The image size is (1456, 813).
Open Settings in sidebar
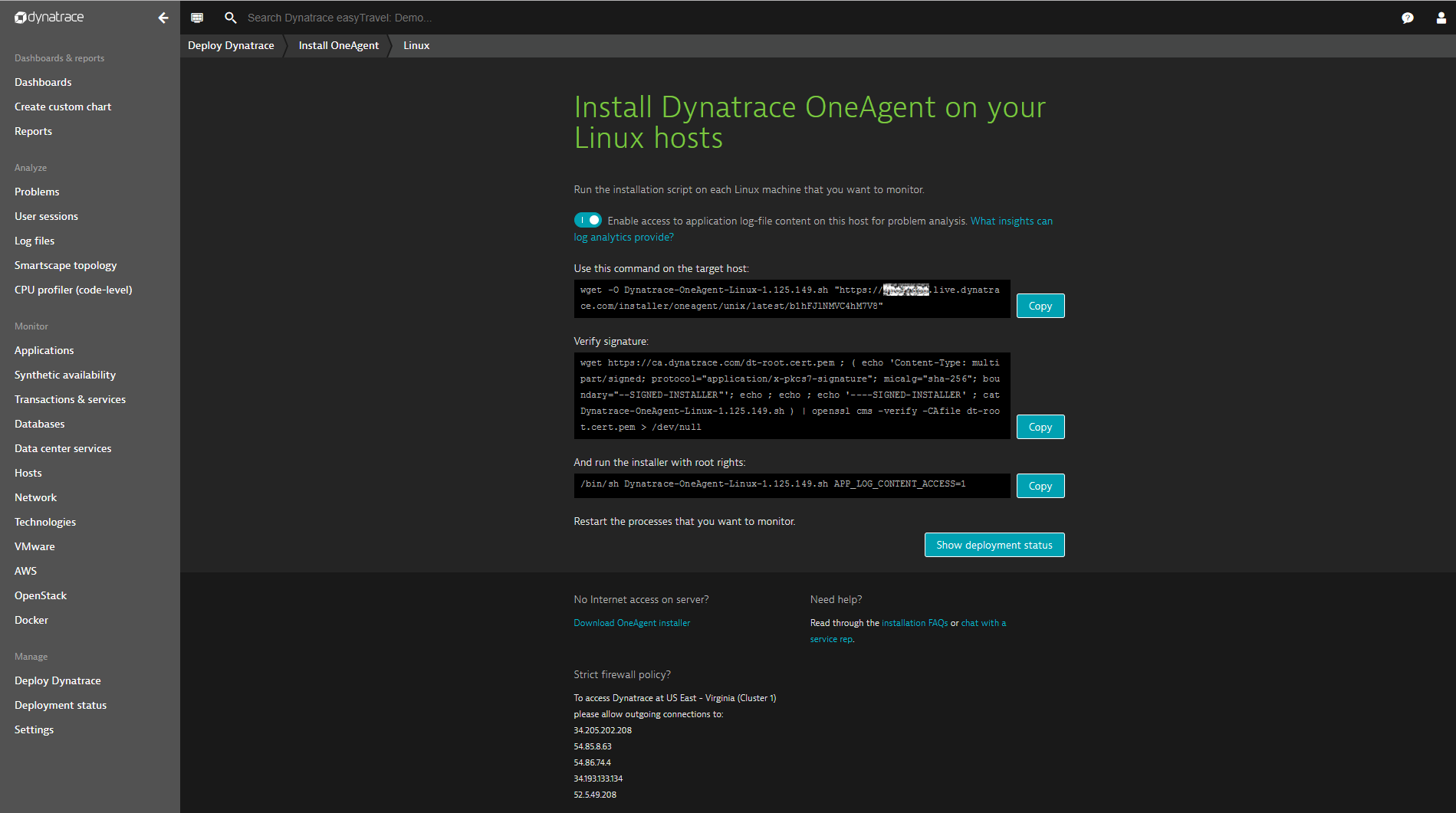click(x=34, y=729)
